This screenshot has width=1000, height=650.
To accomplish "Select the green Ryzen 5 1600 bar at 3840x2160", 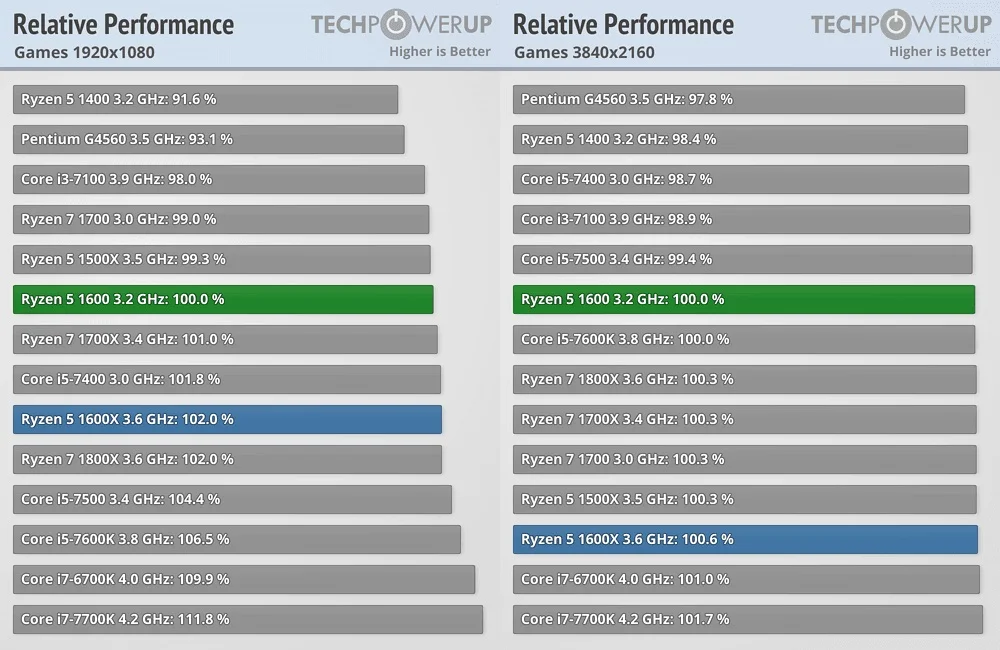I will (x=744, y=299).
